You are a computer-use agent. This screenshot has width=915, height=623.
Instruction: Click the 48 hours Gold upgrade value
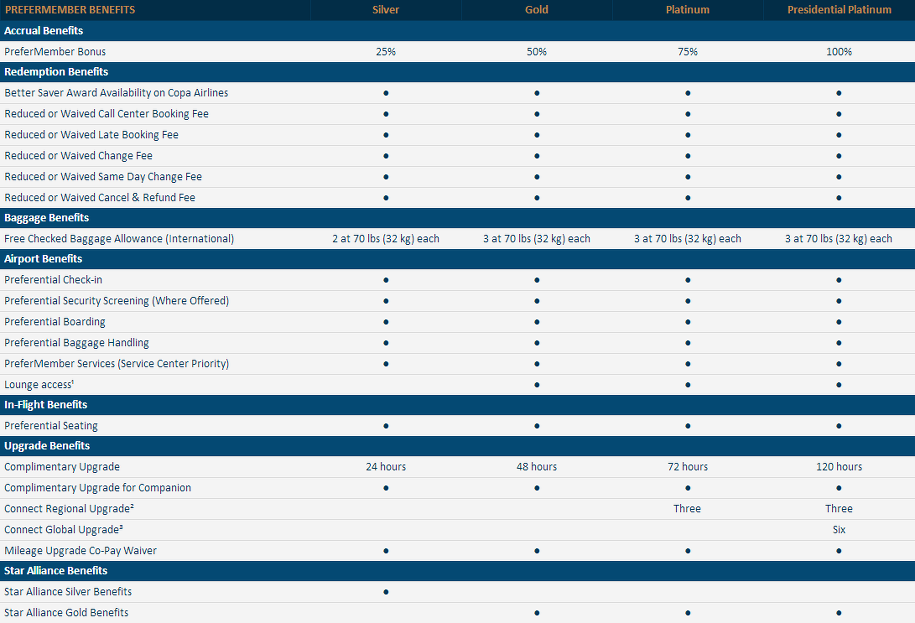(x=536, y=467)
